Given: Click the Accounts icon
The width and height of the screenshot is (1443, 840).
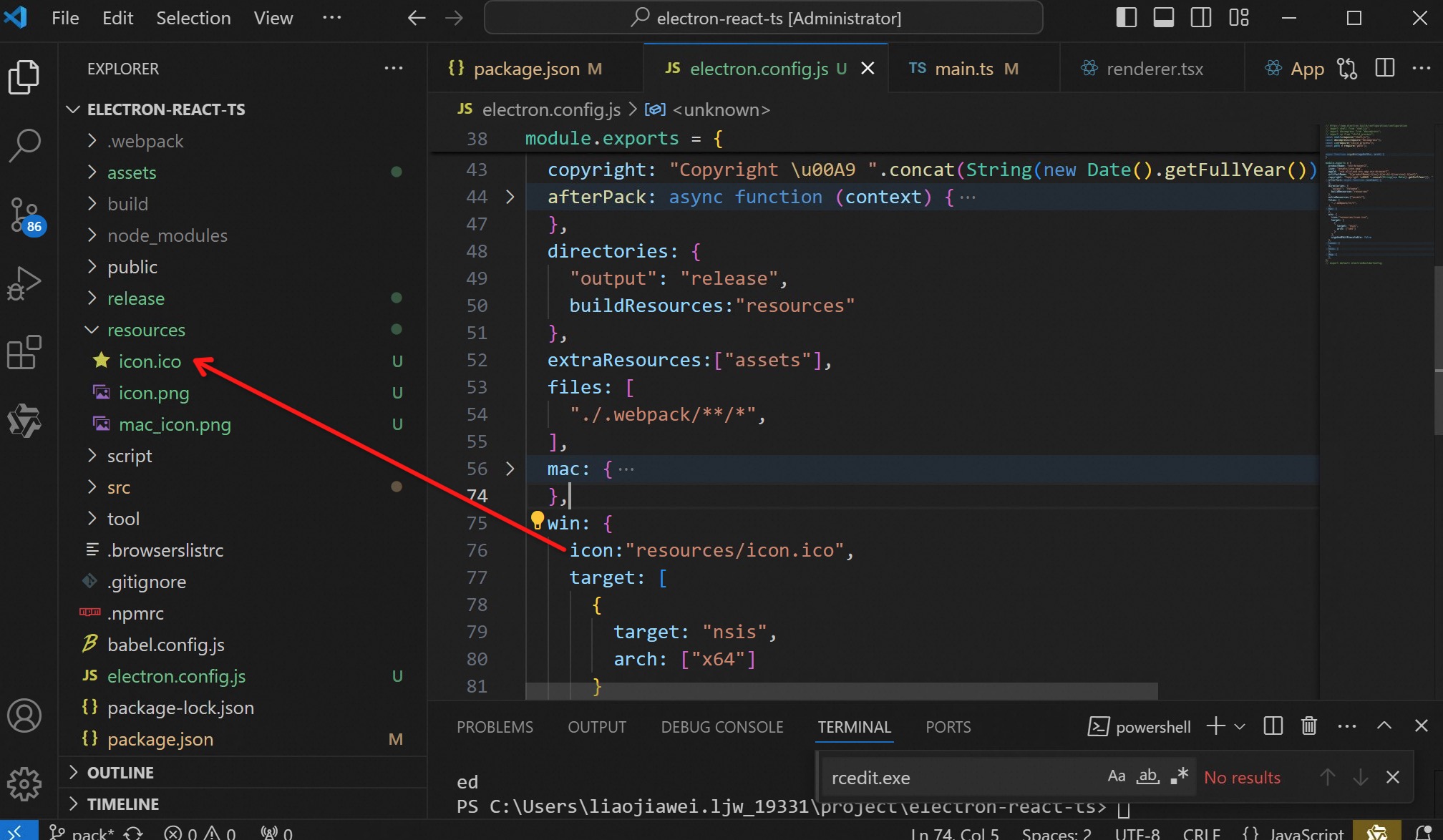Looking at the screenshot, I should click(24, 716).
